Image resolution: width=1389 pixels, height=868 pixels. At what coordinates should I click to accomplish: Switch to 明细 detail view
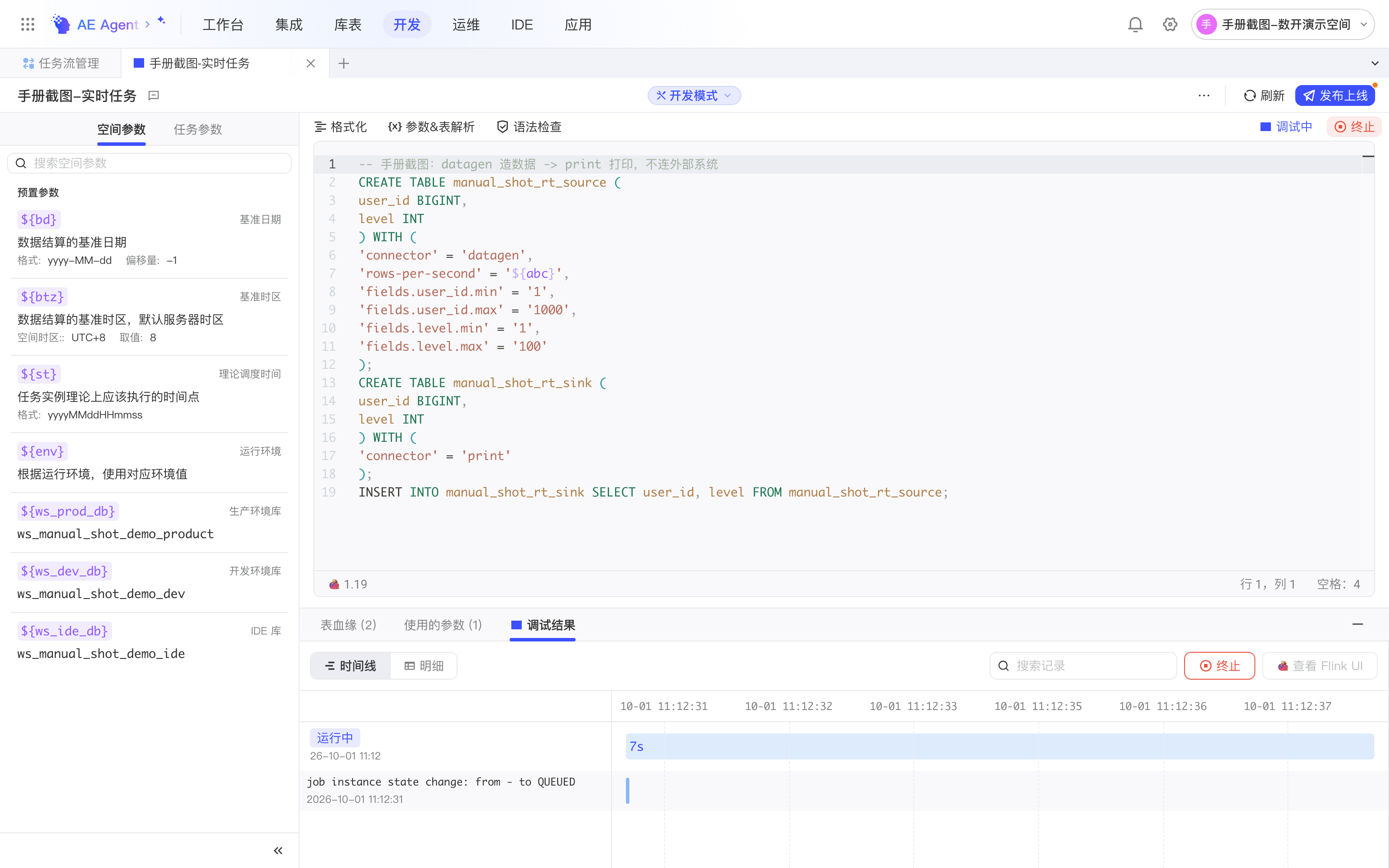[x=424, y=665]
